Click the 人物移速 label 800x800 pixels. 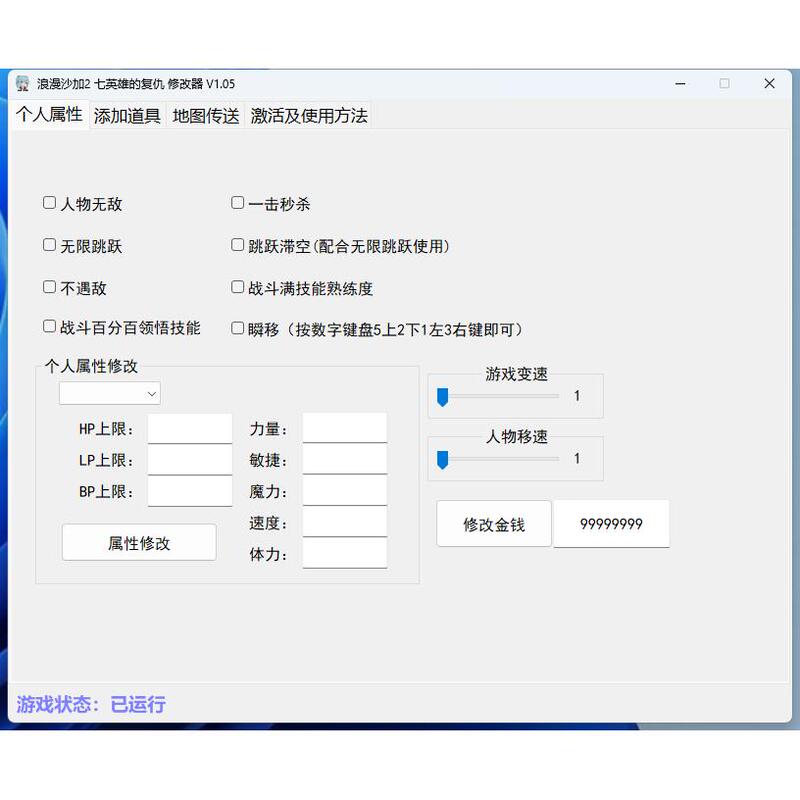pos(516,437)
